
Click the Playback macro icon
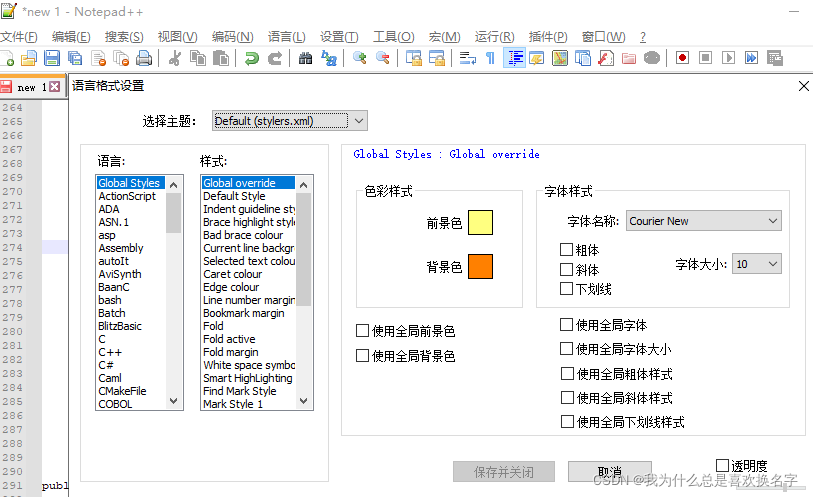[x=728, y=58]
